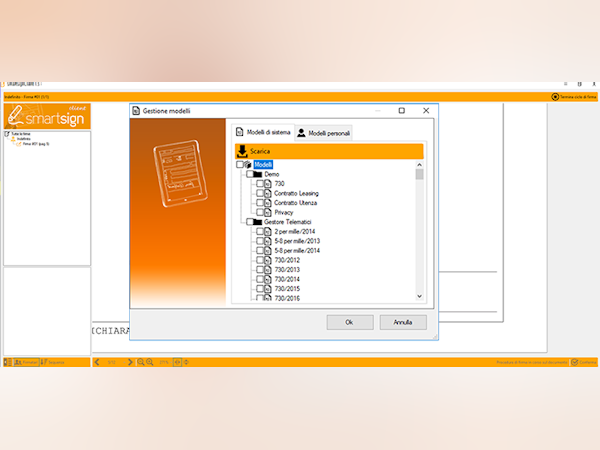The image size is (600, 450).
Task: Click the model list scroll down arrow
Action: (x=419, y=296)
